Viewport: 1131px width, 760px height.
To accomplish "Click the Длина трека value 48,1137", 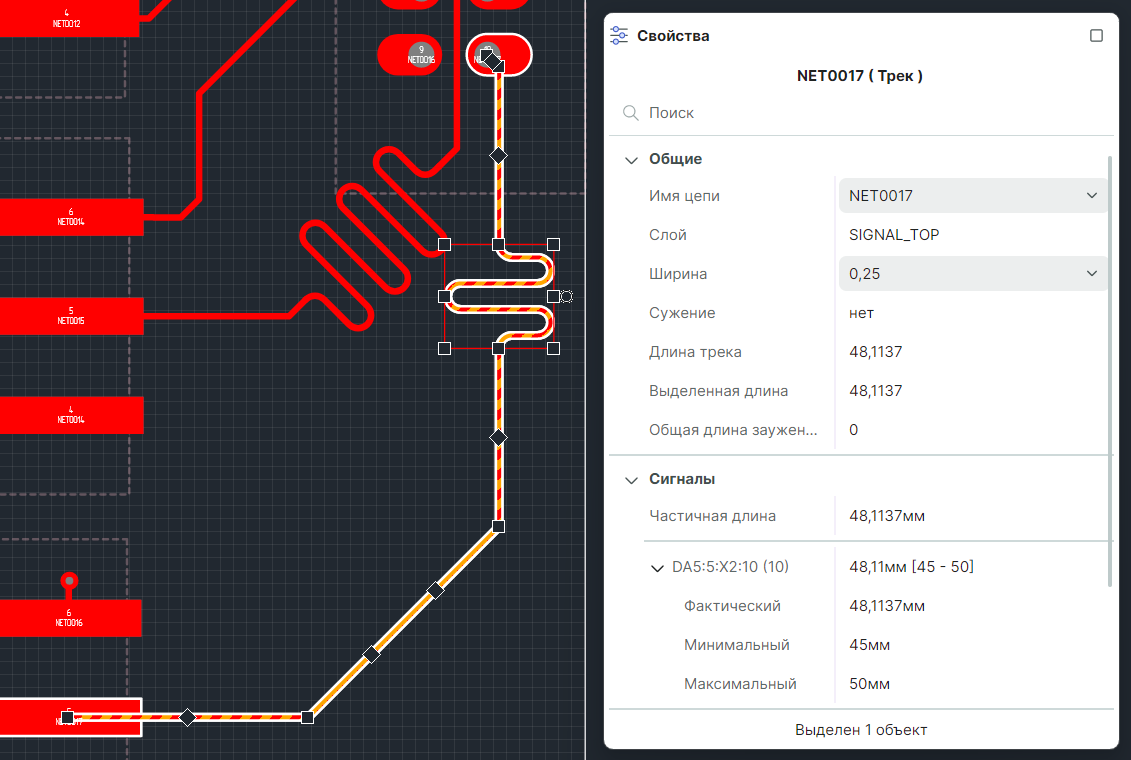I will click(x=876, y=352).
